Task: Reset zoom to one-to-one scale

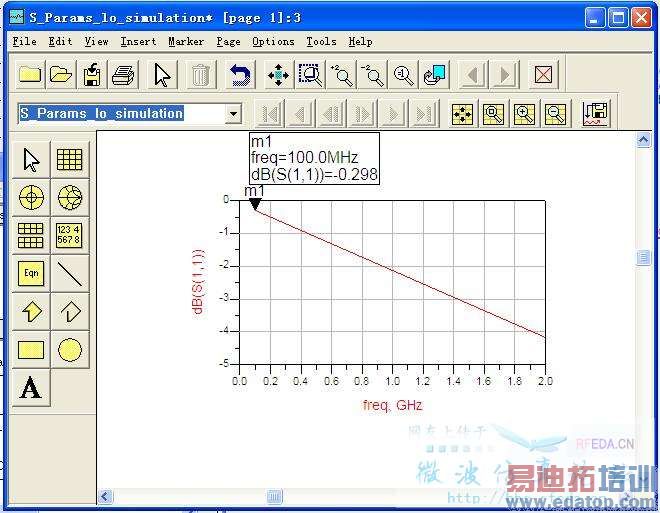Action: tap(403, 75)
